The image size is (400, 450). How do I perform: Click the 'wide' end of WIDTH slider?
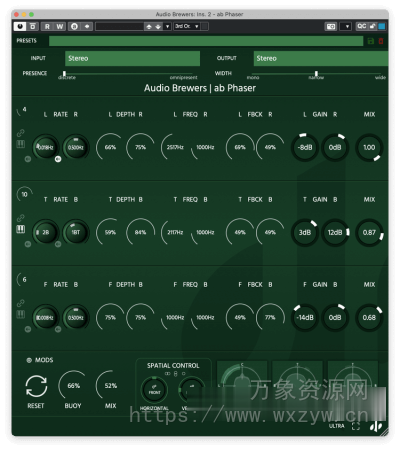pos(380,78)
